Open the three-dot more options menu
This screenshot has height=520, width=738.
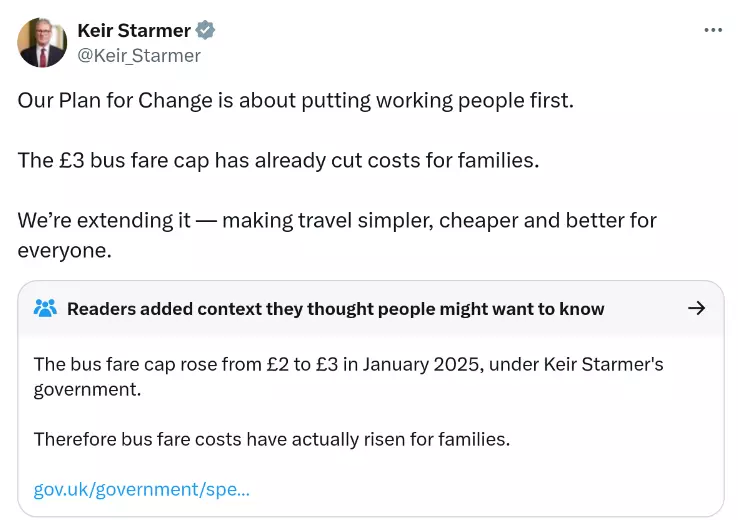[713, 30]
